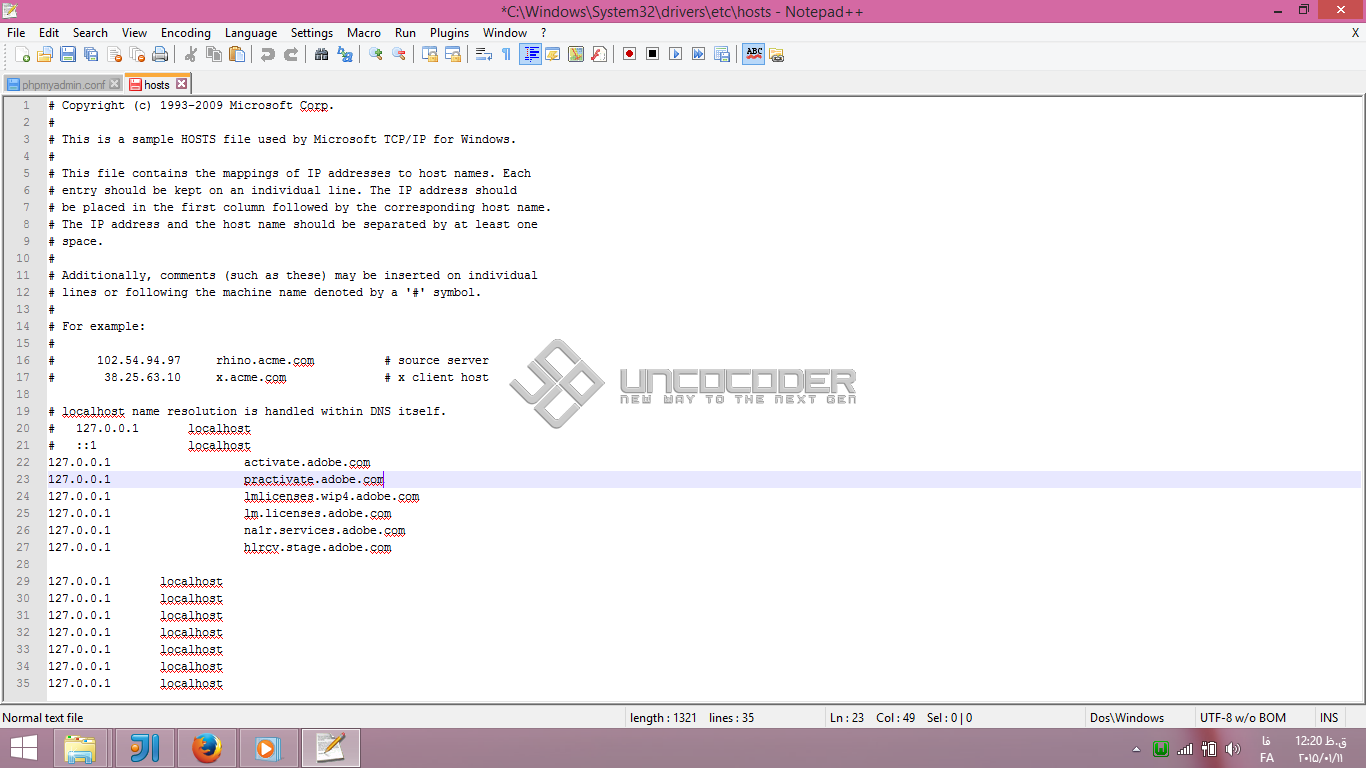Viewport: 1366px width, 768px height.
Task: Save the current recorded macro icon
Action: 721,54
